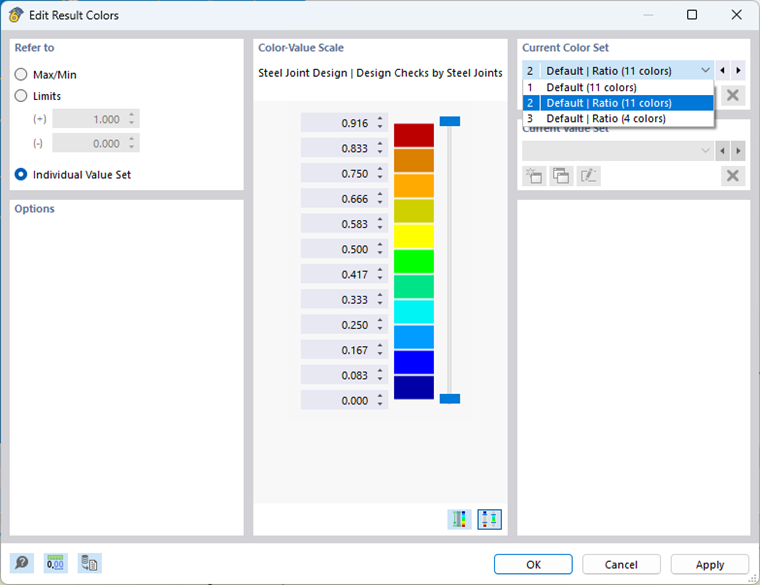Confirm with the OK button
The height and width of the screenshot is (585, 760).
533,565
